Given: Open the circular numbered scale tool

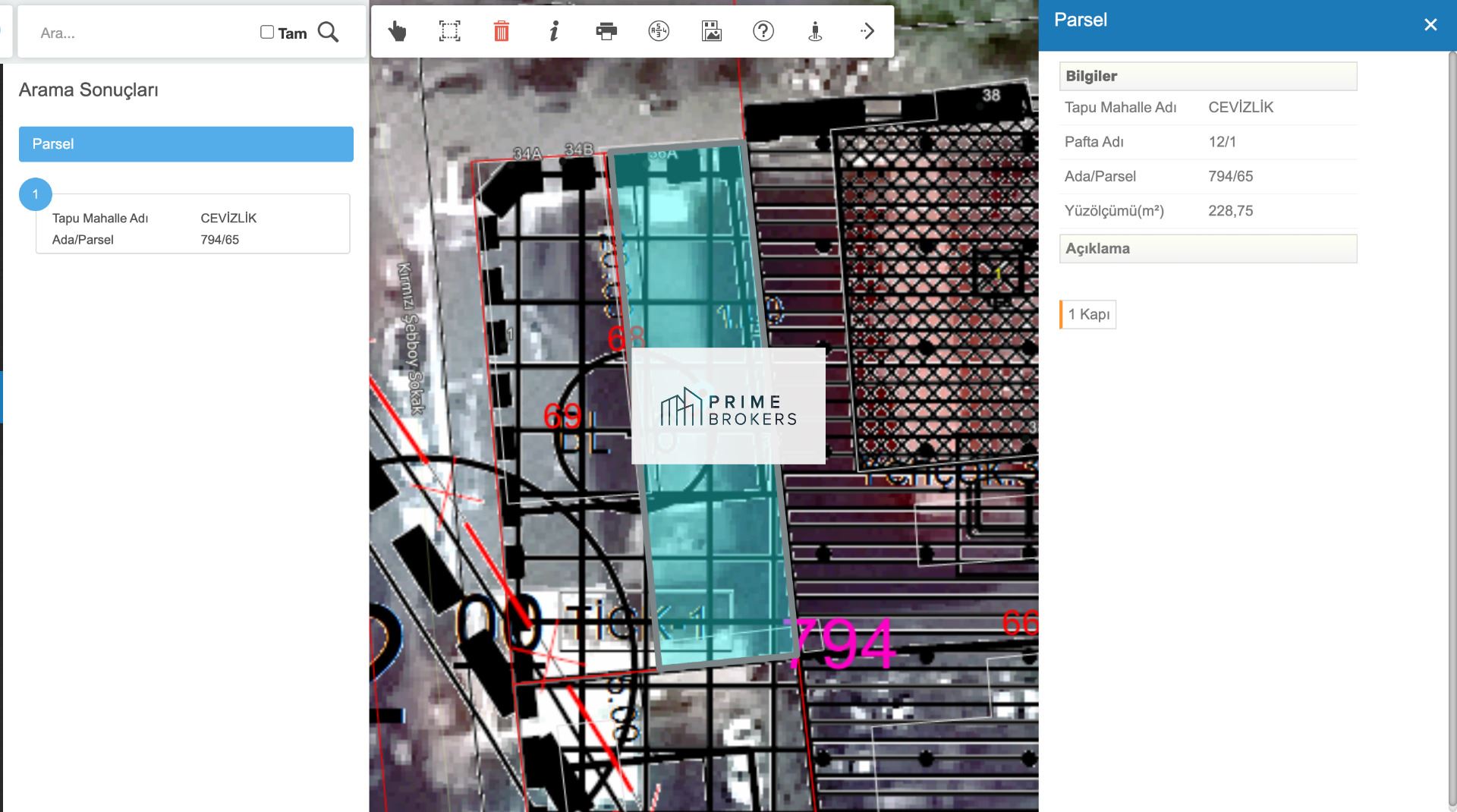Looking at the screenshot, I should 659,31.
